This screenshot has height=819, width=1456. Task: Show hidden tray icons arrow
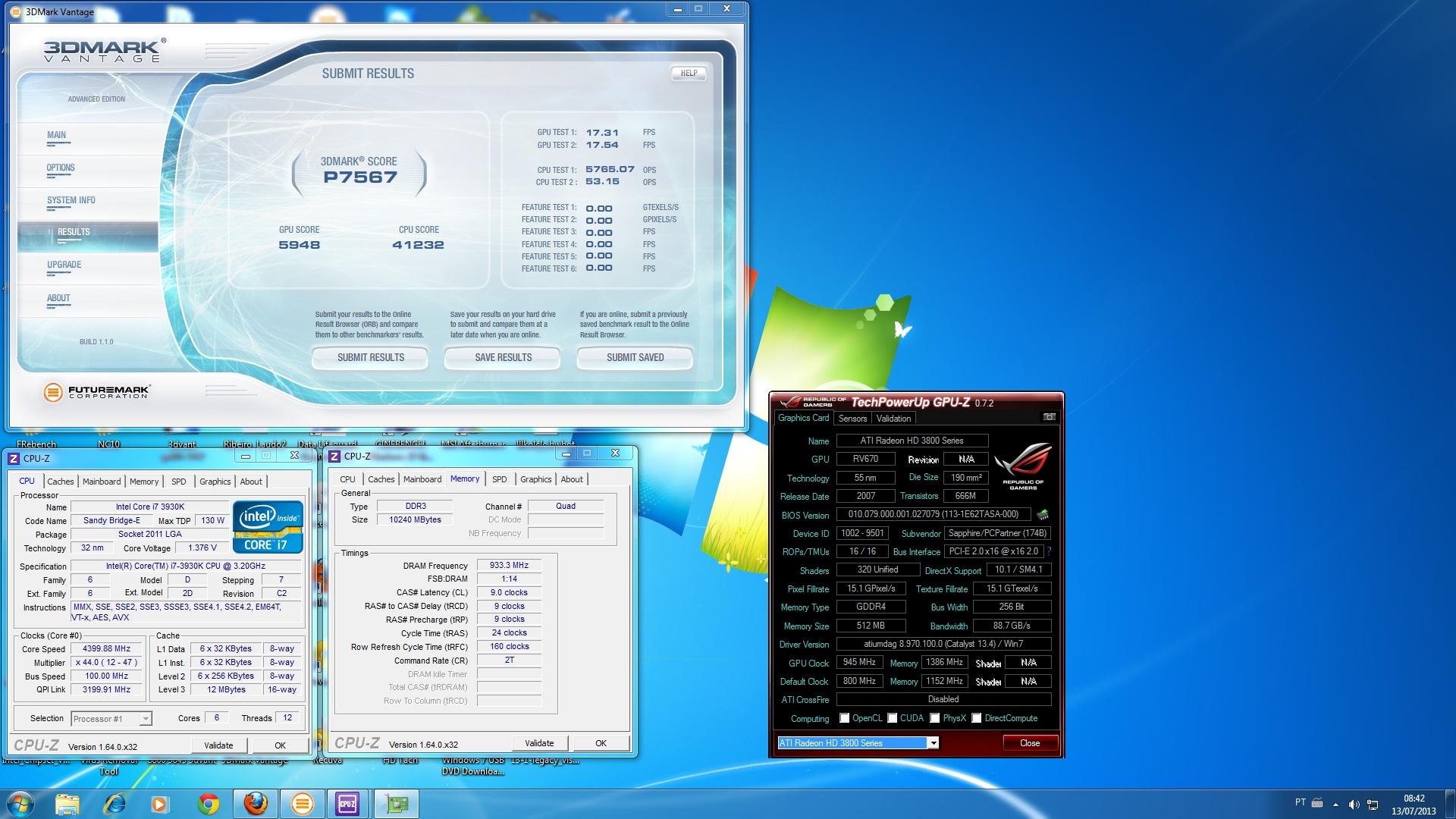pos(1335,804)
